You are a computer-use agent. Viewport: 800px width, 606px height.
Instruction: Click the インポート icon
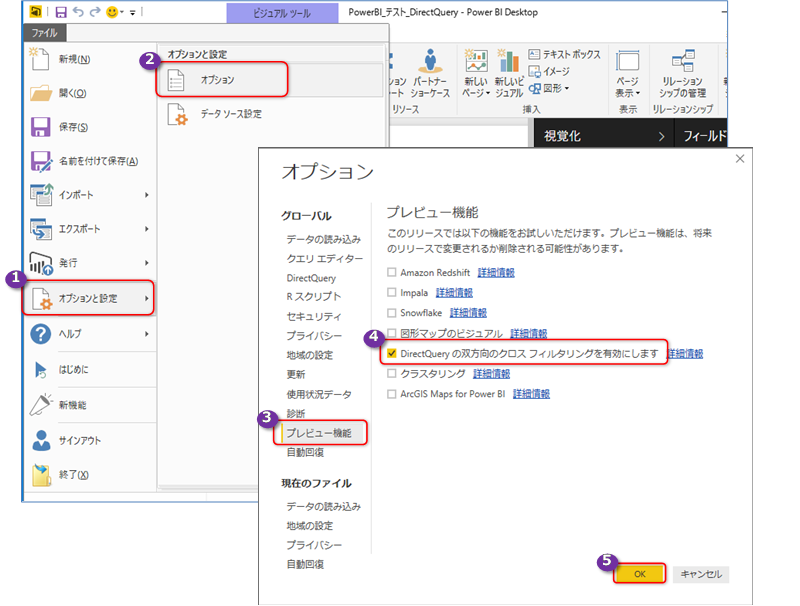pyautogui.click(x=41, y=194)
